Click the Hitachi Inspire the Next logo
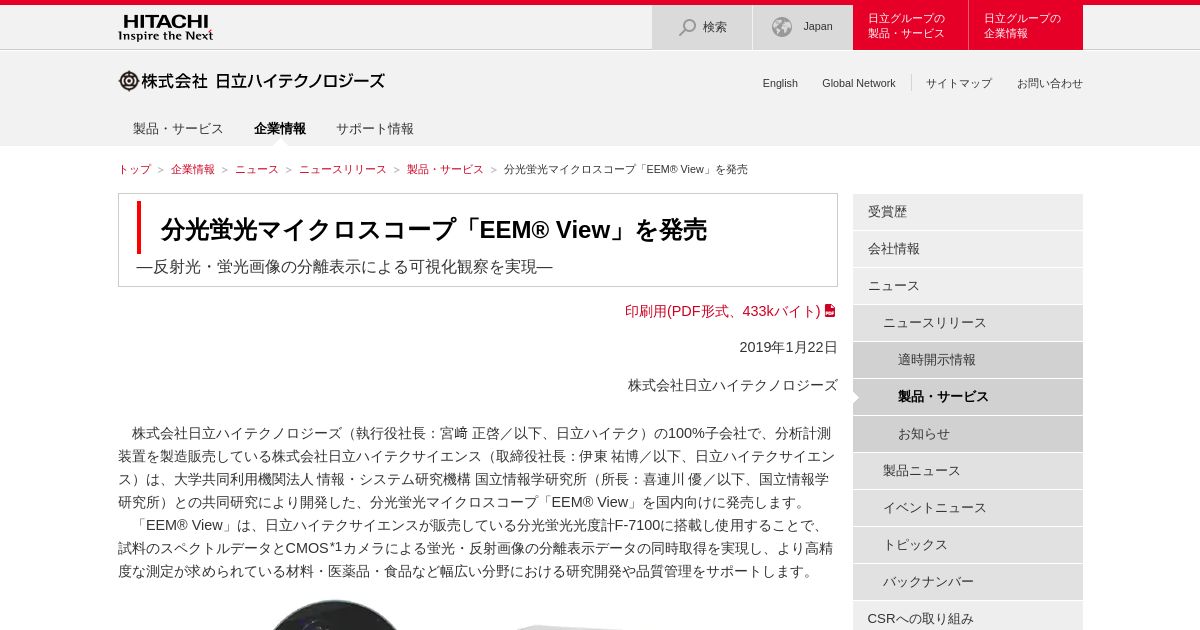 166,27
